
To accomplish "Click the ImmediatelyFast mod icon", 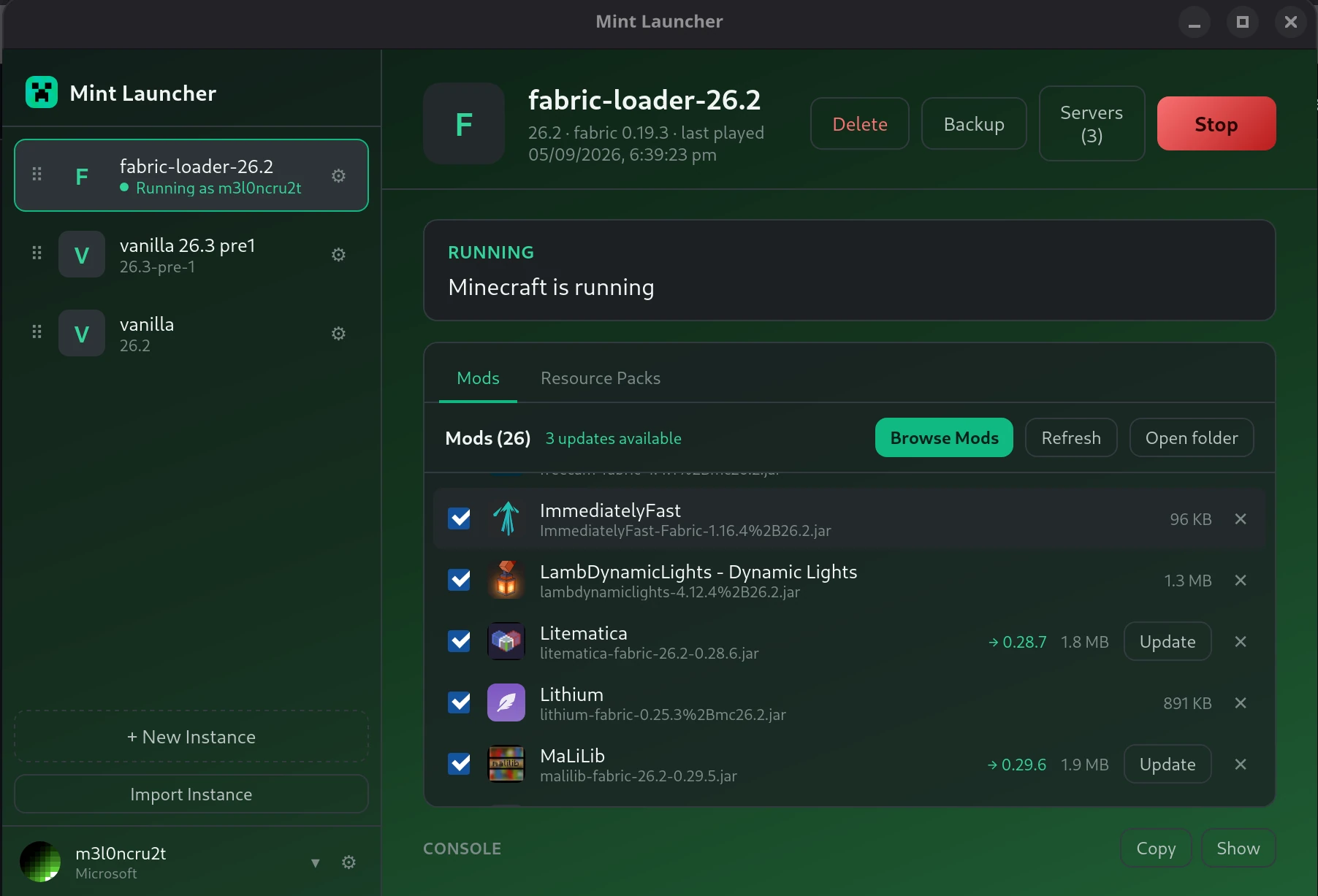I will pos(506,518).
